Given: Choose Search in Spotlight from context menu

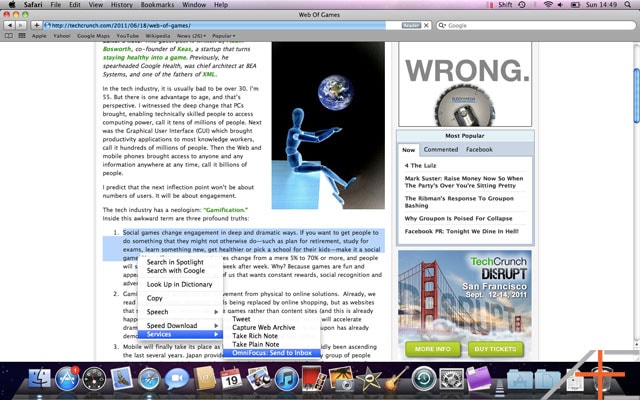Looking at the screenshot, I should (180, 262).
